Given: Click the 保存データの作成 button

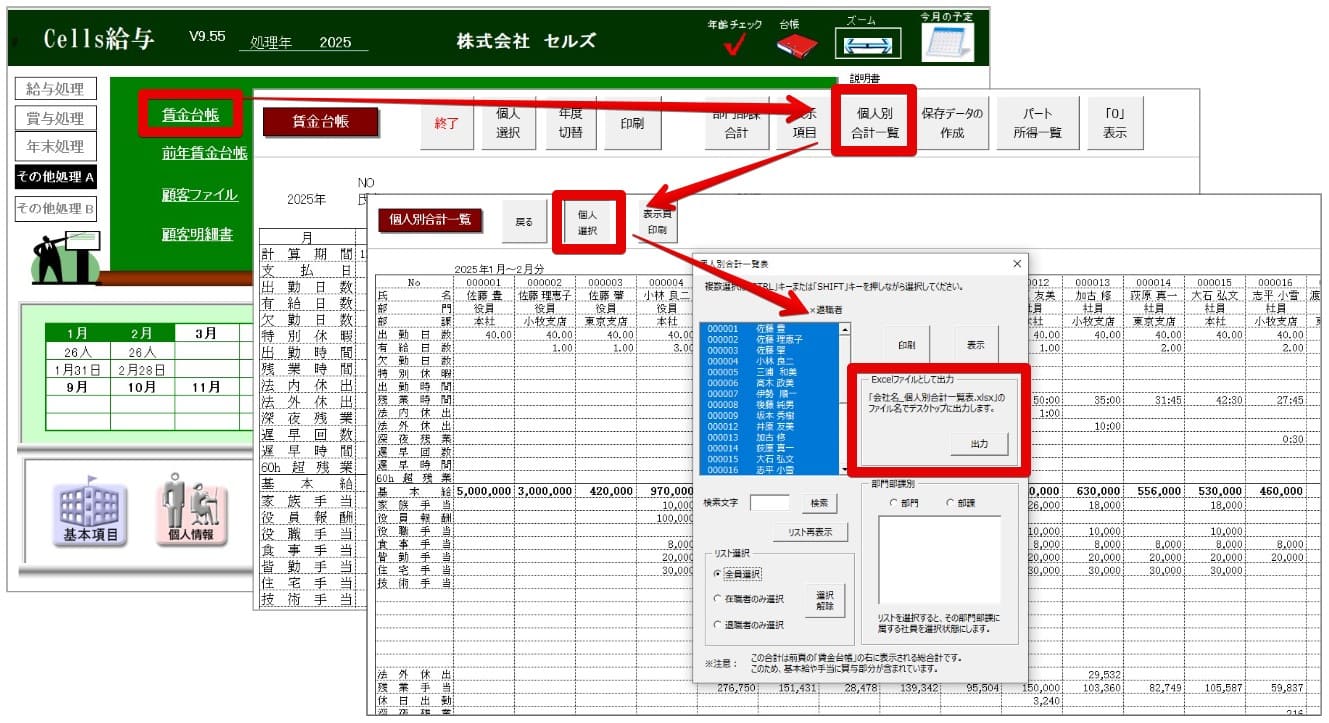Looking at the screenshot, I should point(952,123).
